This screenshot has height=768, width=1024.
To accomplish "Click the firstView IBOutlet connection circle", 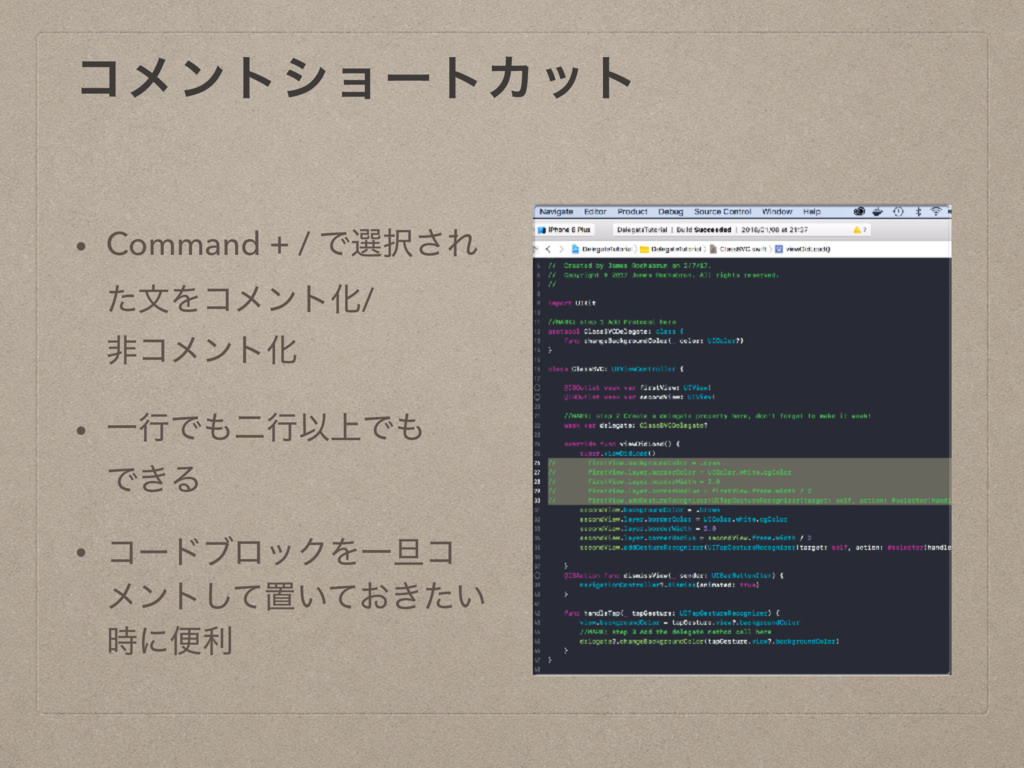I will point(538,387).
